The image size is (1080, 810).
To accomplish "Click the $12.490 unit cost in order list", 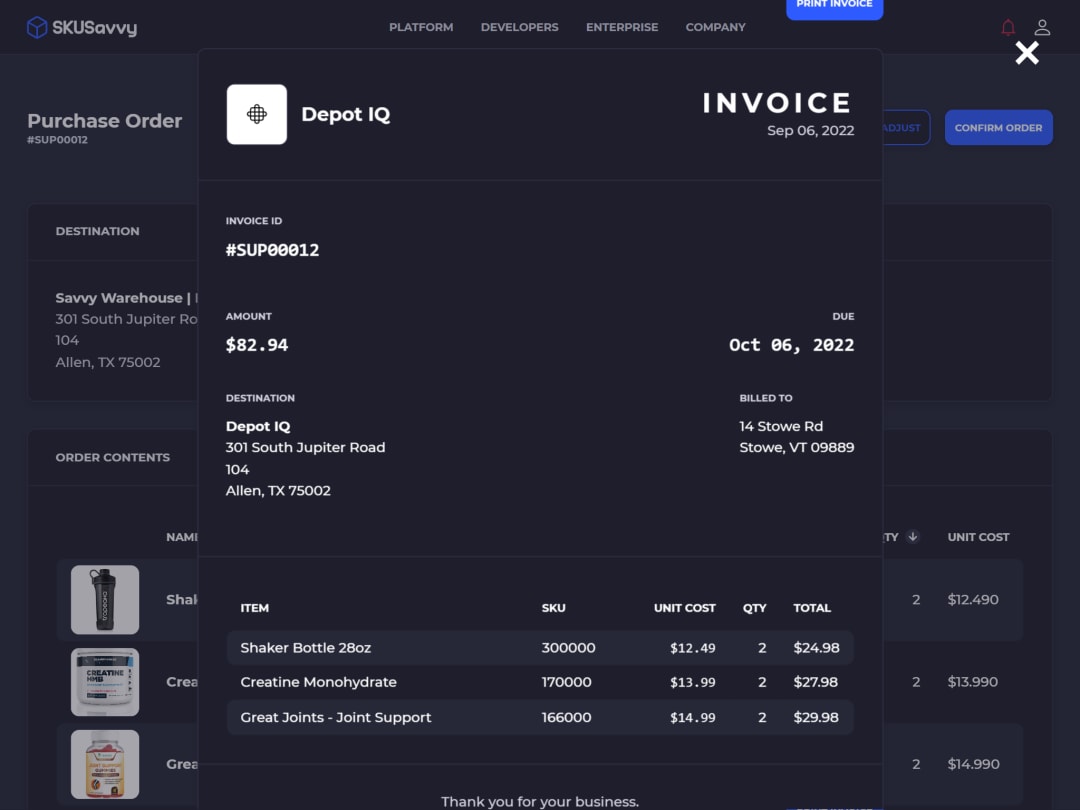I will [x=973, y=599].
